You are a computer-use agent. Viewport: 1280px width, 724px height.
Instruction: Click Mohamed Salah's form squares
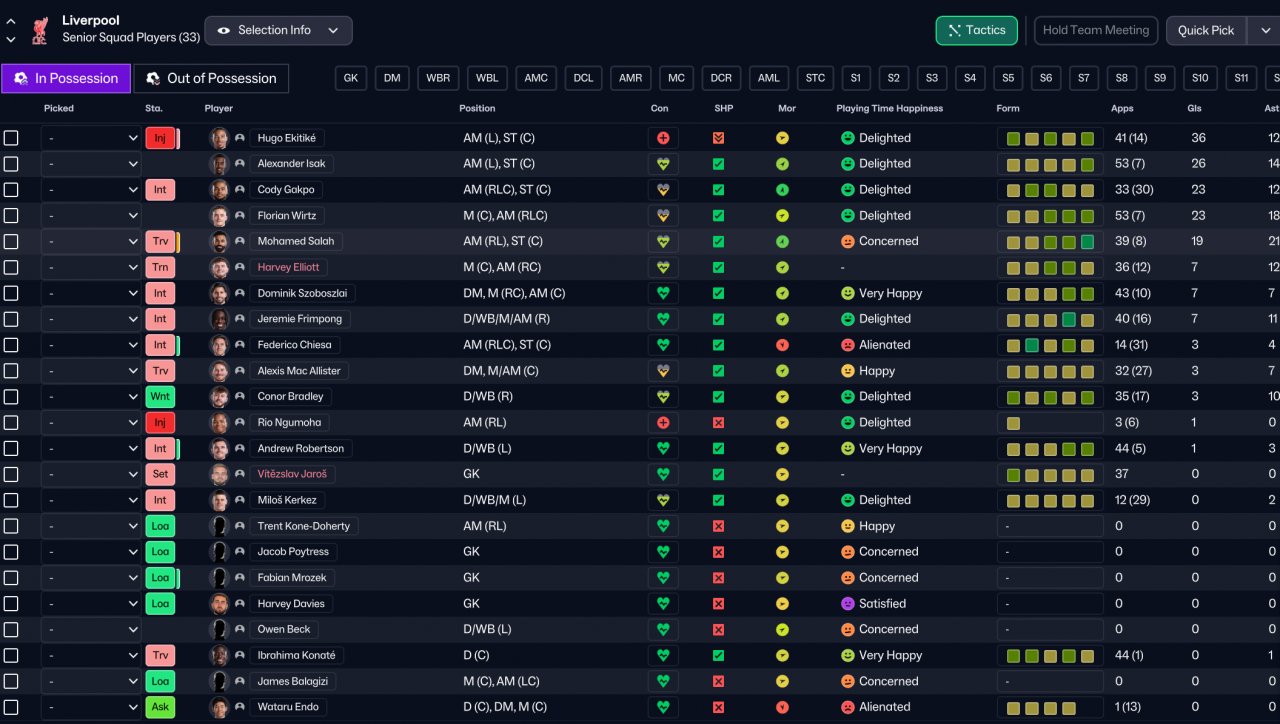(x=1050, y=241)
